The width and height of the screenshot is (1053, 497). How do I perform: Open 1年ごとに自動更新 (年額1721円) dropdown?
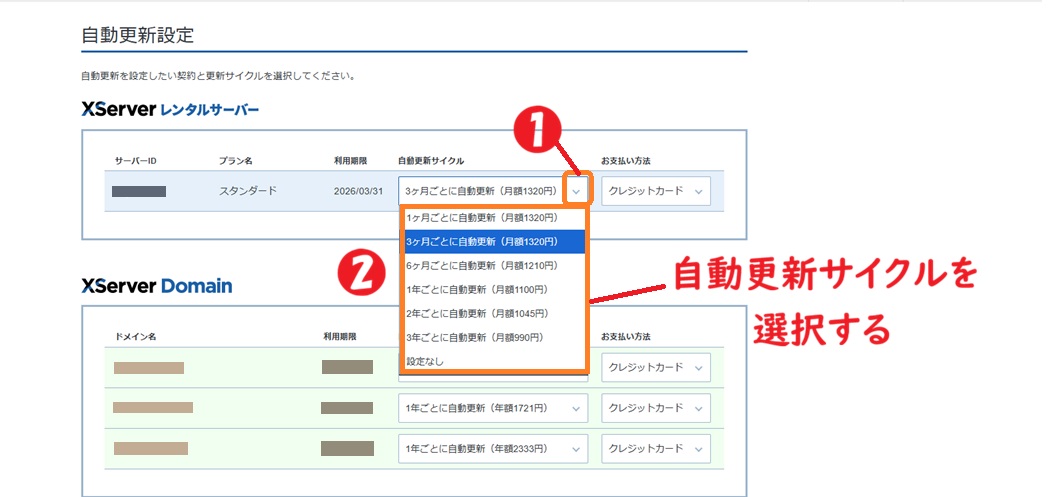[493, 408]
